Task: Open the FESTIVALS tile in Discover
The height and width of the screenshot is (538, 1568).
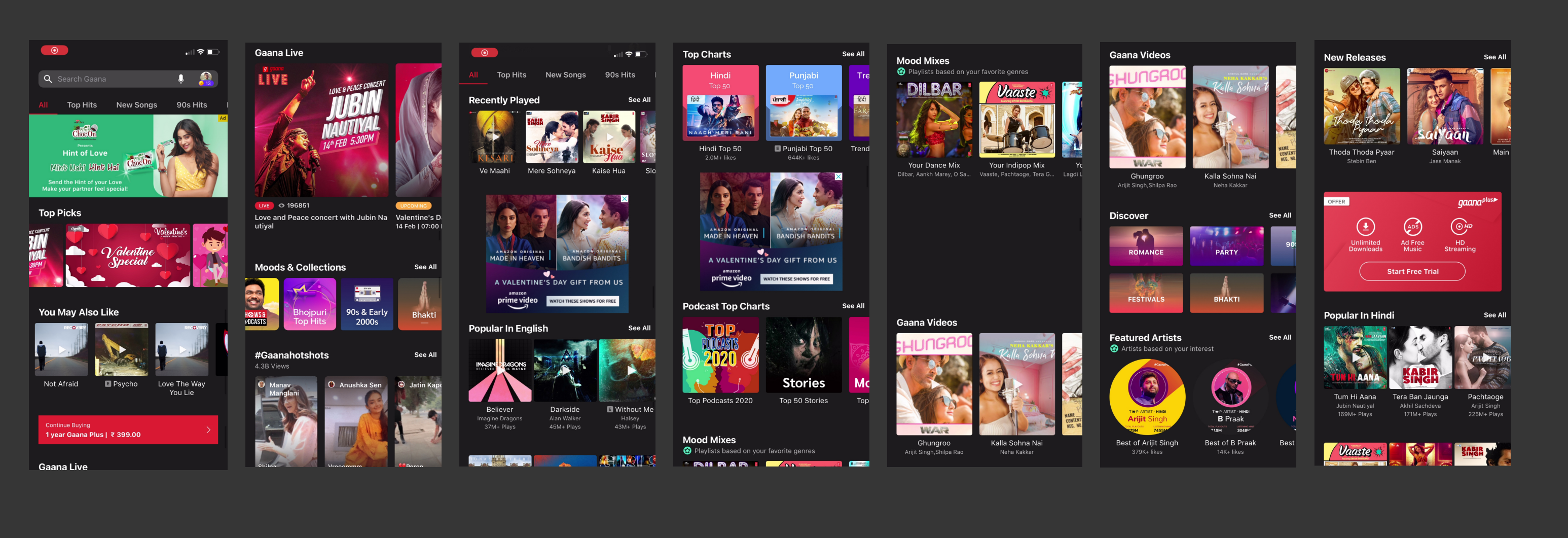Action: 1146,293
